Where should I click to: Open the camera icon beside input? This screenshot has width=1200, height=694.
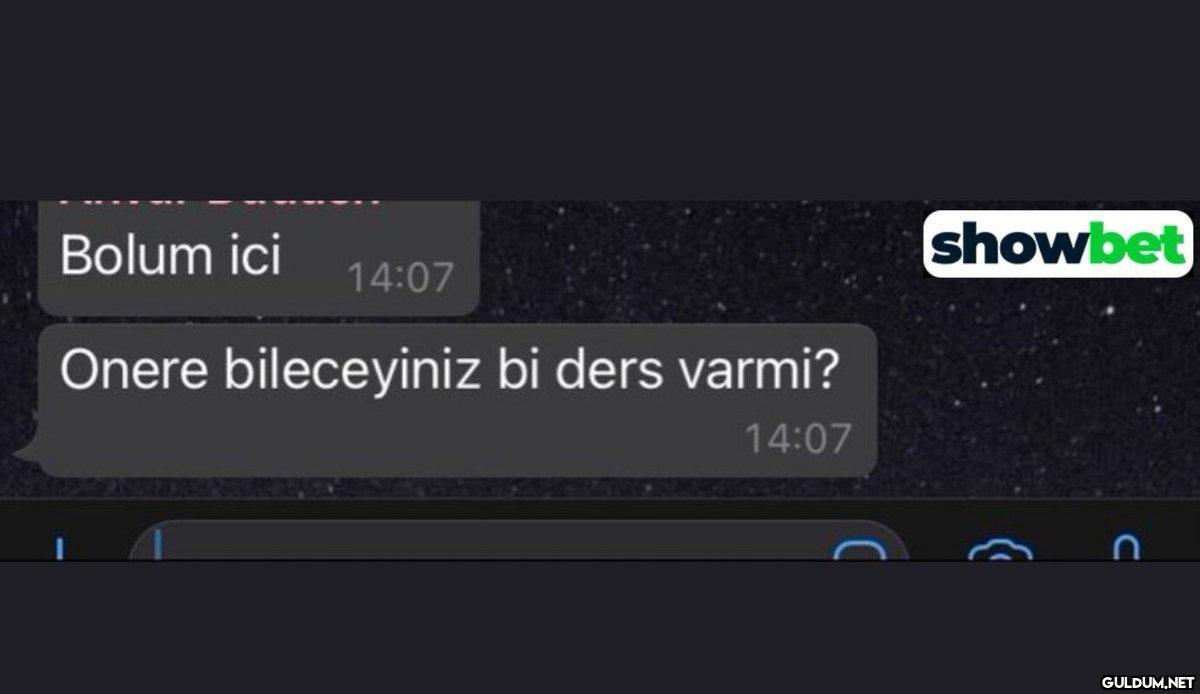pos(1000,549)
